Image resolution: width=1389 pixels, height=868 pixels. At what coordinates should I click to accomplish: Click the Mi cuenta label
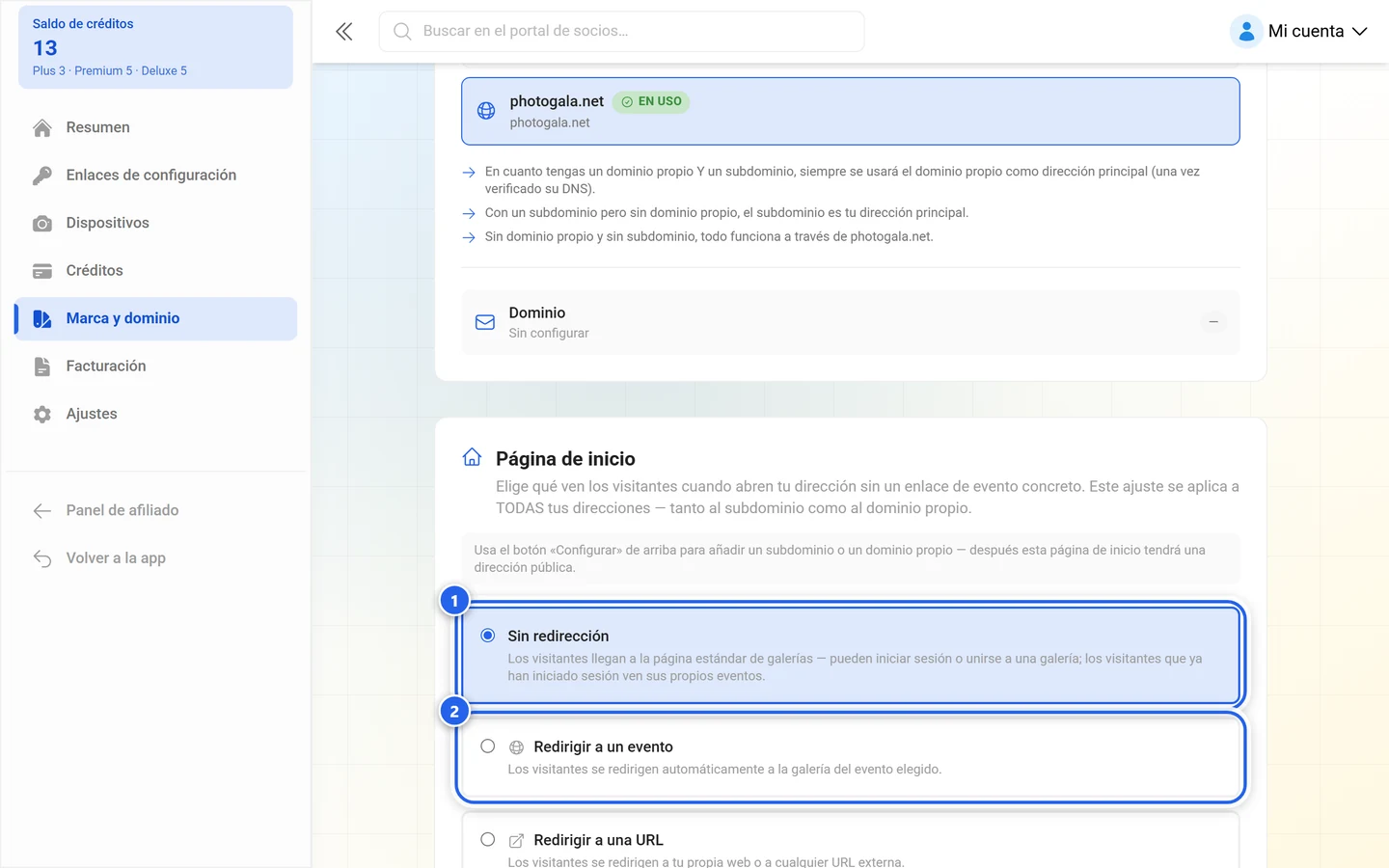click(x=1306, y=32)
